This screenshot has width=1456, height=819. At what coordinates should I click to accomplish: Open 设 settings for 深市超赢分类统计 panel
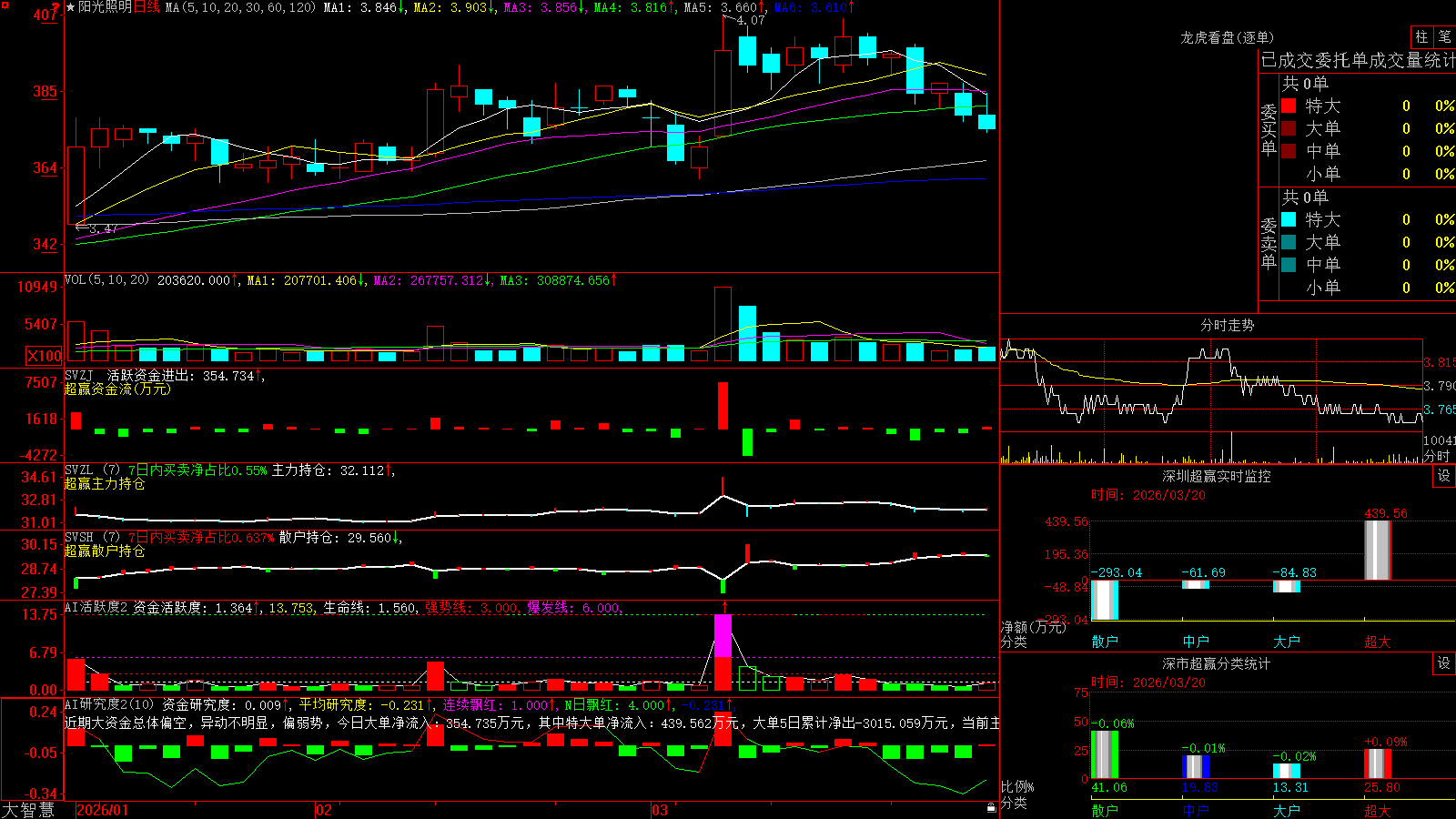[1444, 663]
